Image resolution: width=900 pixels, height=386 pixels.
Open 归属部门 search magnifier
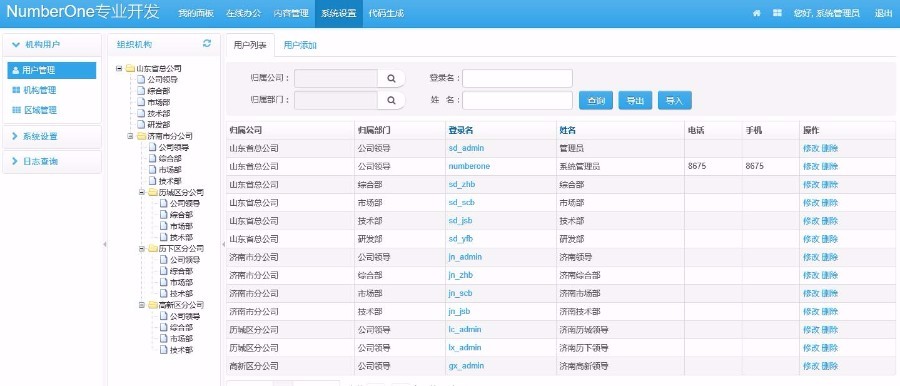click(x=391, y=101)
